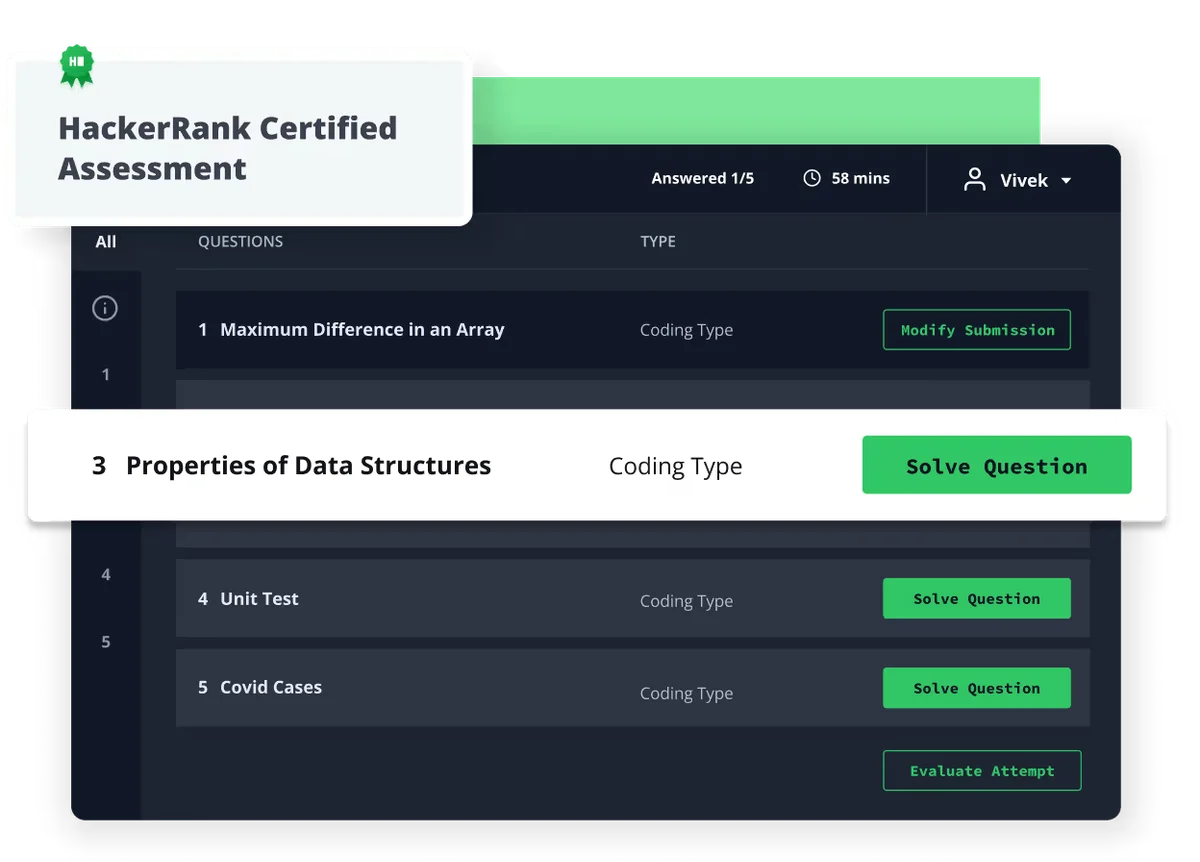Open the Maximum Difference in an Array question

[363, 329]
